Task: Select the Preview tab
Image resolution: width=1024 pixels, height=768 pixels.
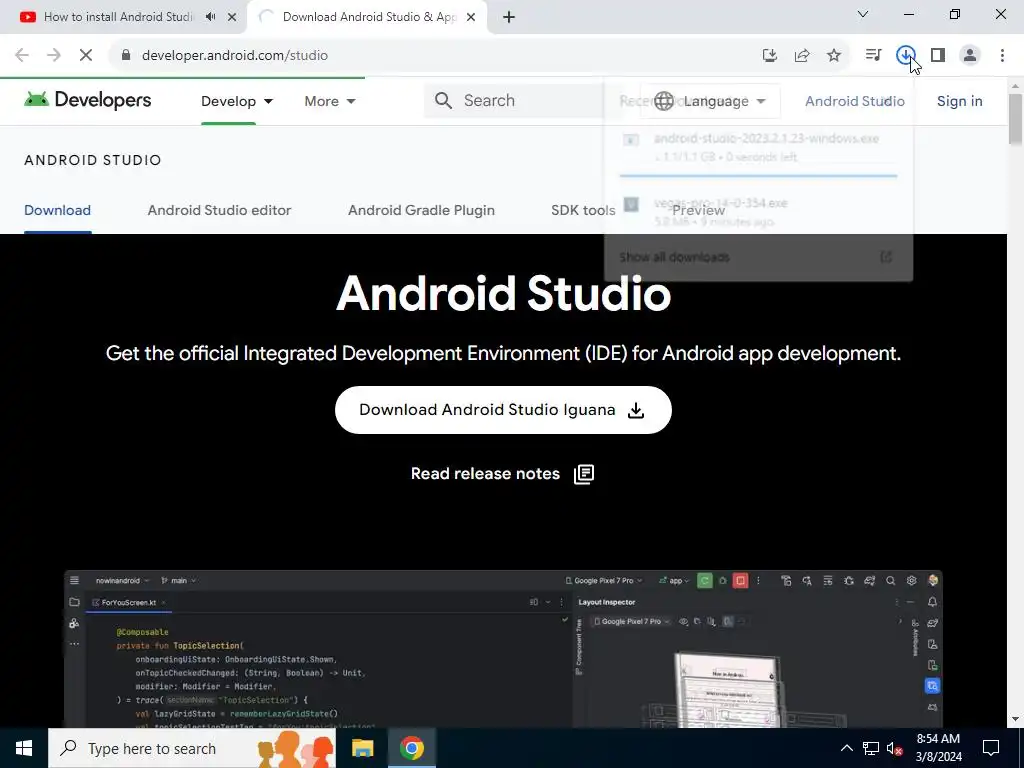Action: coord(698,210)
